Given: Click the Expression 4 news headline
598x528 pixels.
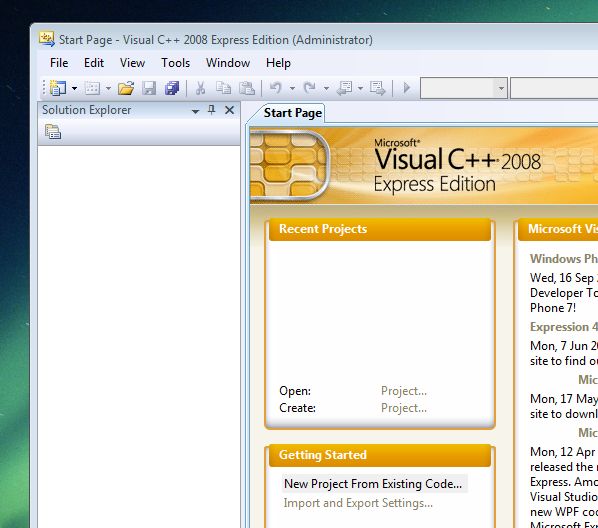Looking at the screenshot, I should (x=564, y=327).
